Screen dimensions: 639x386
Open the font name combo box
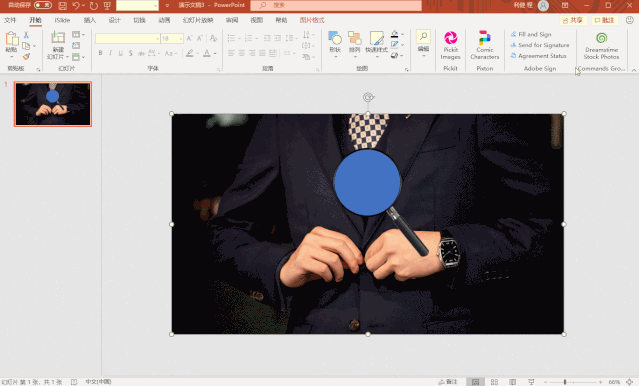click(128, 39)
